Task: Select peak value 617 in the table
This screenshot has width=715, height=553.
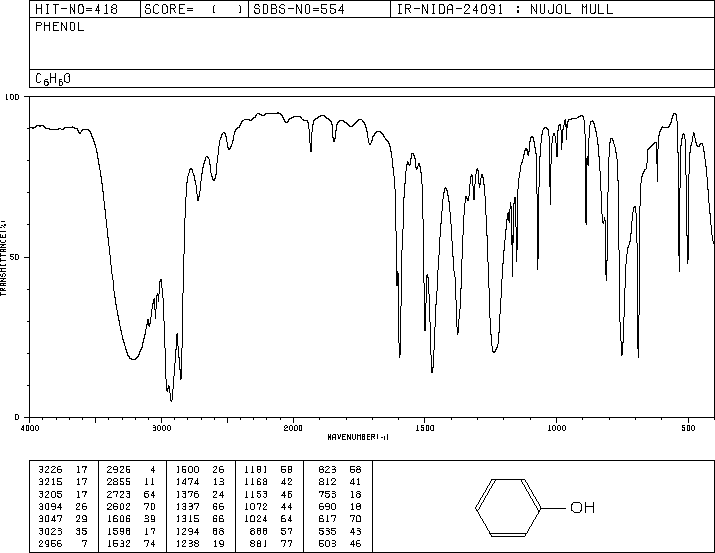Action: point(327,519)
